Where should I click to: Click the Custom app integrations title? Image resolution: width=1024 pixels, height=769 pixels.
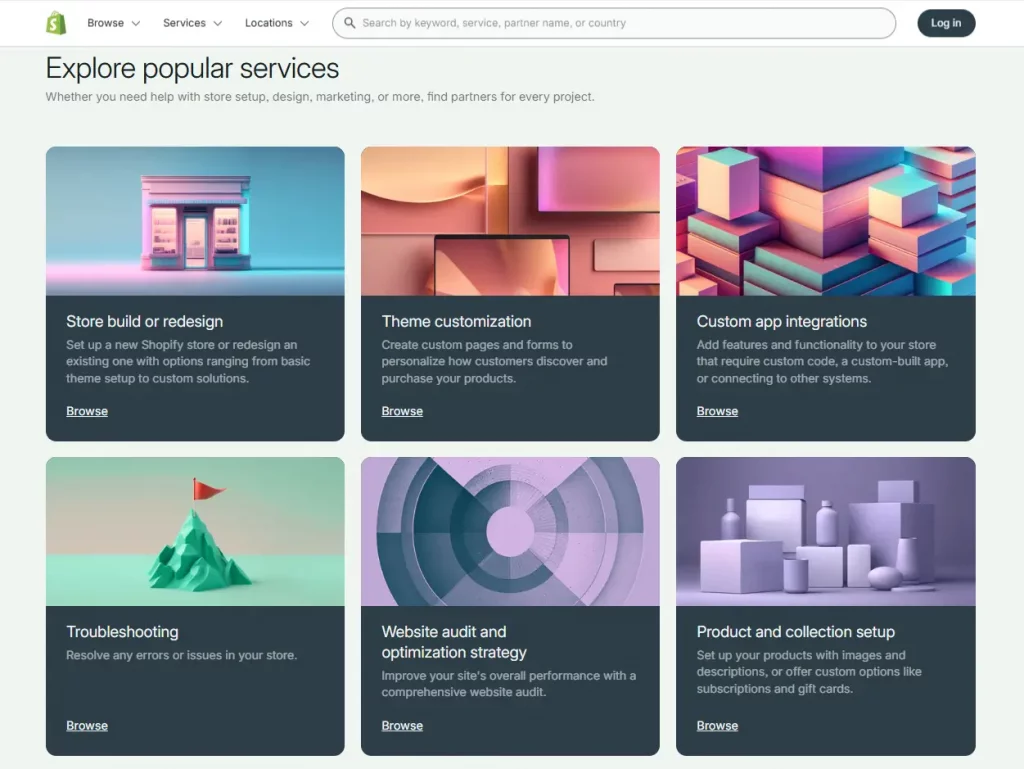pyautogui.click(x=782, y=321)
